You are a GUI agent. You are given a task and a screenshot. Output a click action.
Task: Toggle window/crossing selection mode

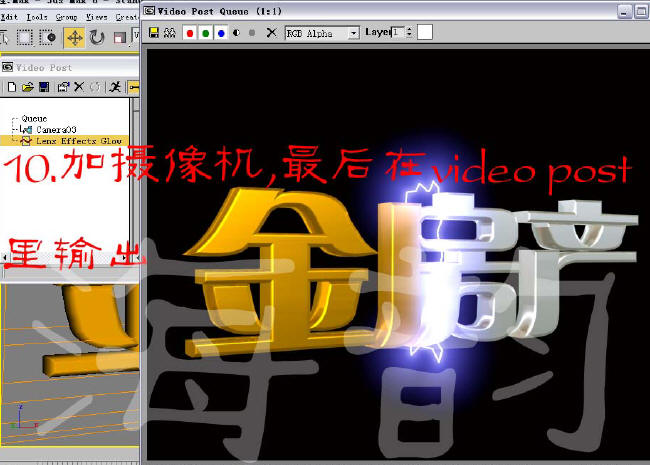pyautogui.click(x=48, y=38)
